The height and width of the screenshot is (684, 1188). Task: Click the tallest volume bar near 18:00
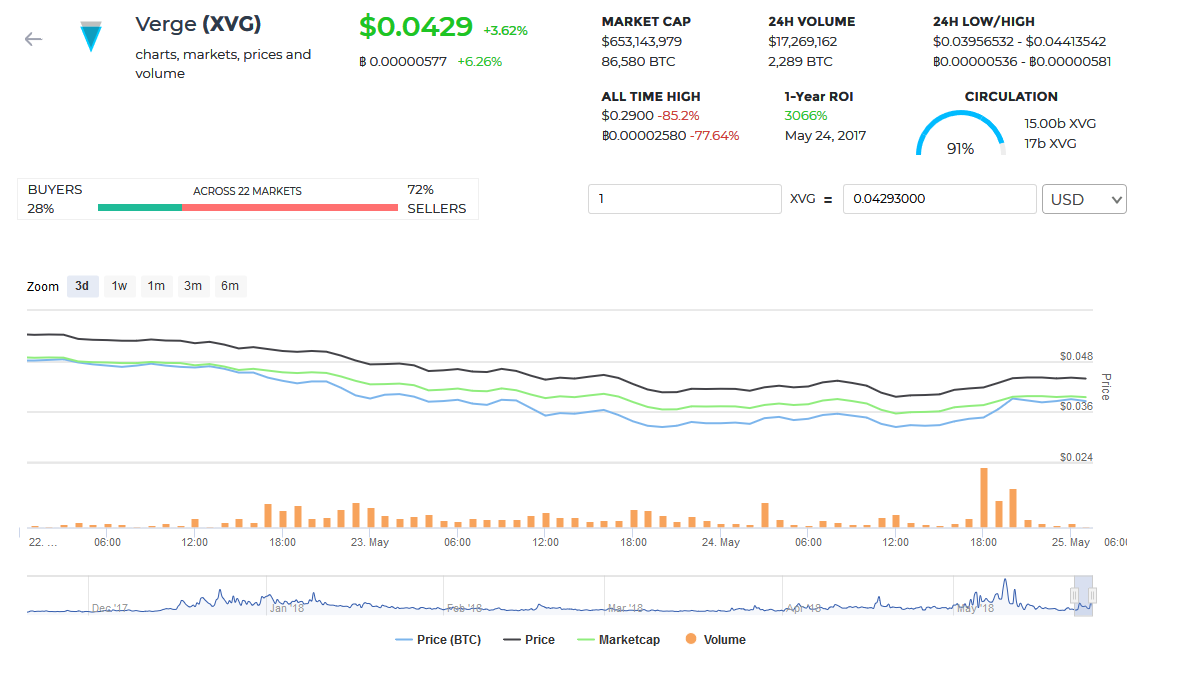[984, 498]
